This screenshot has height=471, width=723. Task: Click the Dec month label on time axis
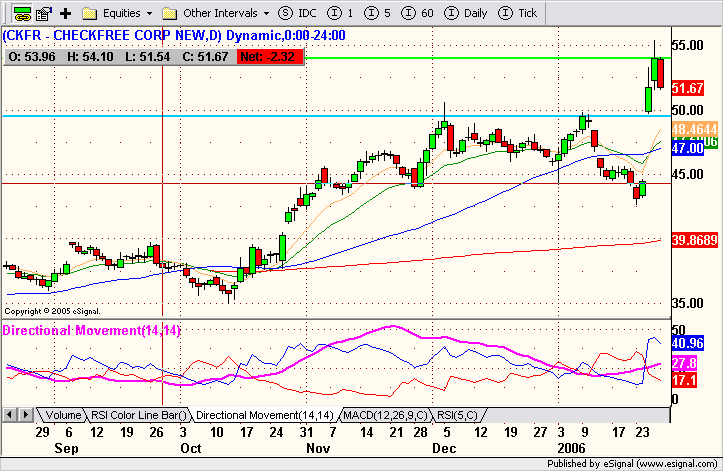pos(444,448)
